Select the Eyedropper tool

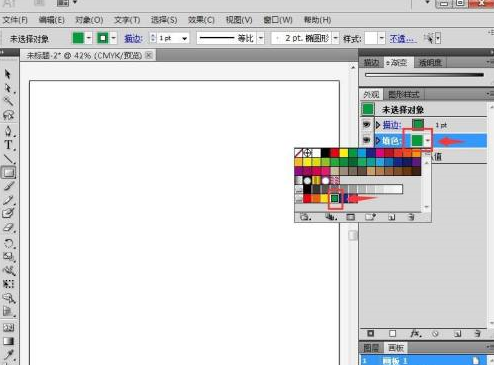[8, 355]
